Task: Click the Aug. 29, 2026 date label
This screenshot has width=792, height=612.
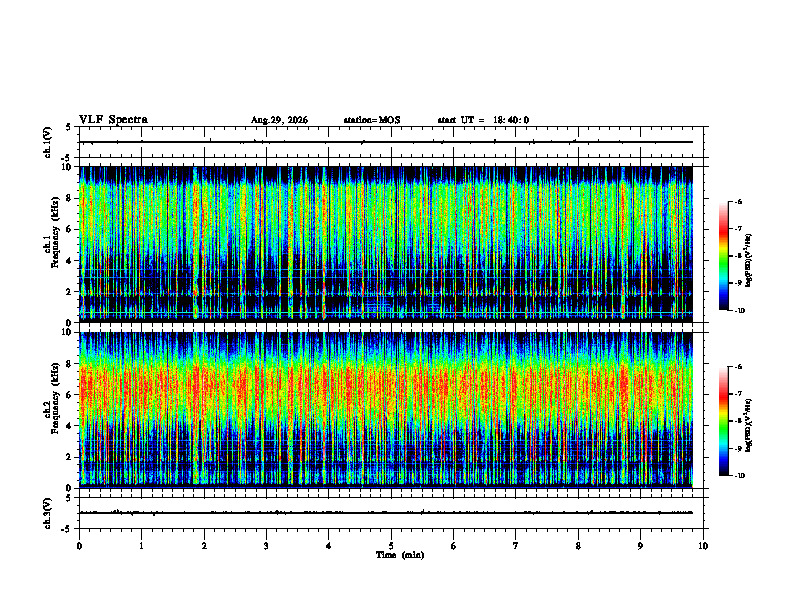Action: tap(279, 120)
